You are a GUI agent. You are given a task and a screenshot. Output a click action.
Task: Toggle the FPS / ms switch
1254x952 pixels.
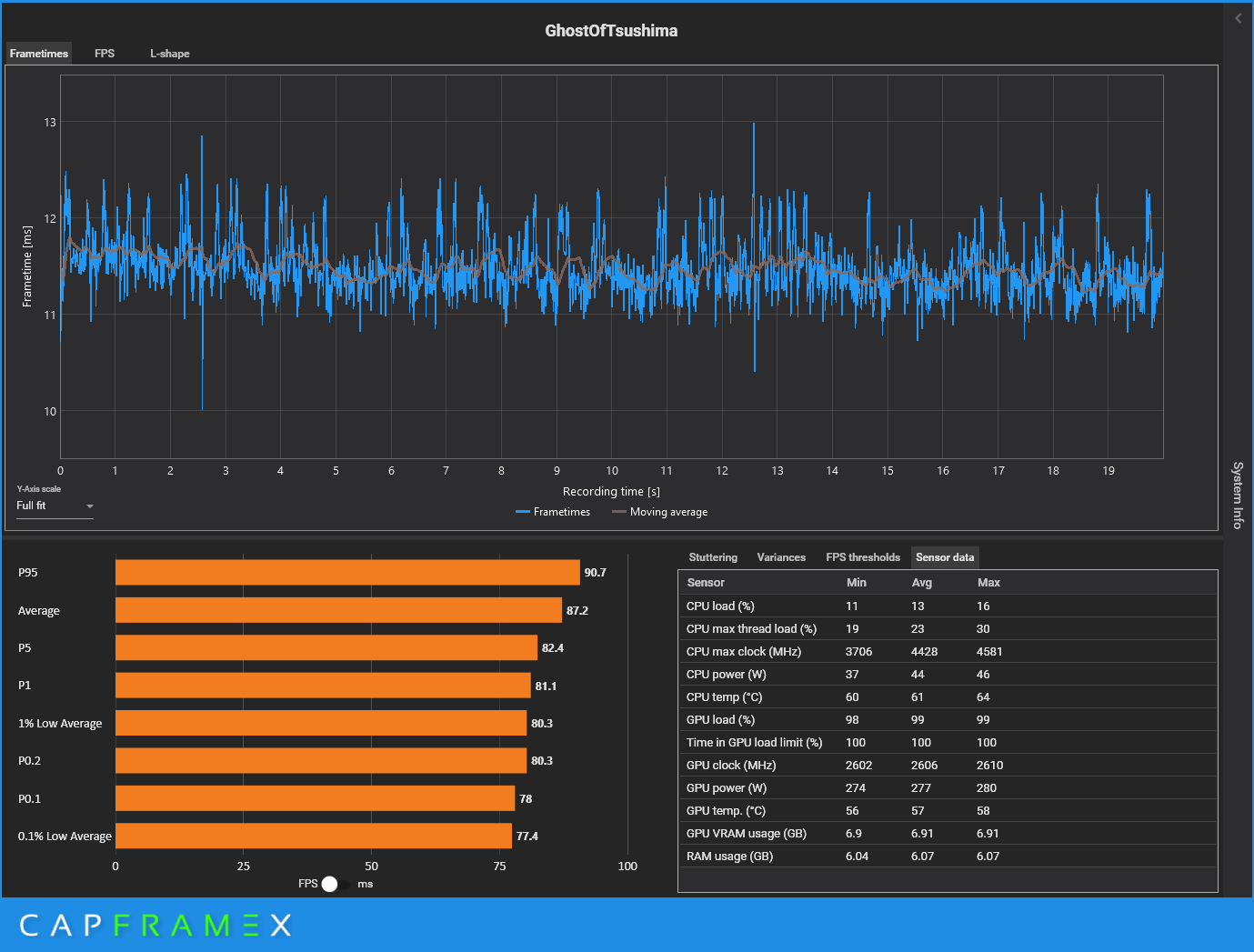(336, 884)
